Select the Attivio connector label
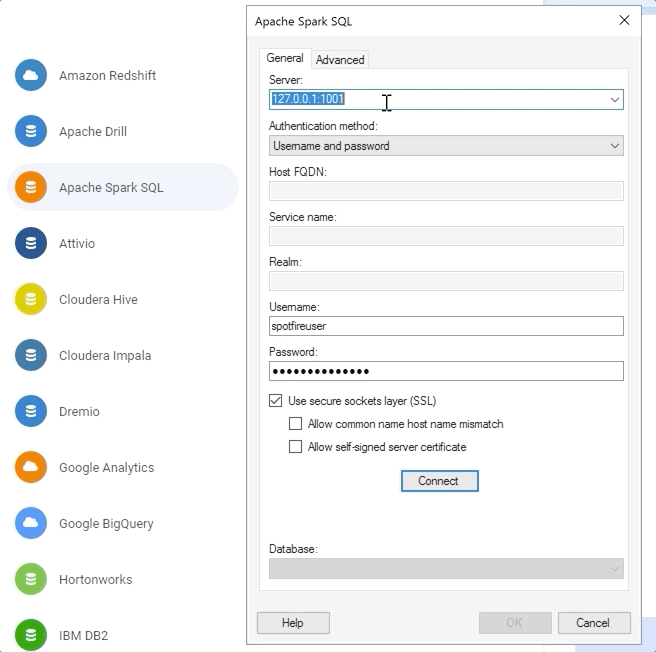Image resolution: width=656 pixels, height=652 pixels. 77,244
